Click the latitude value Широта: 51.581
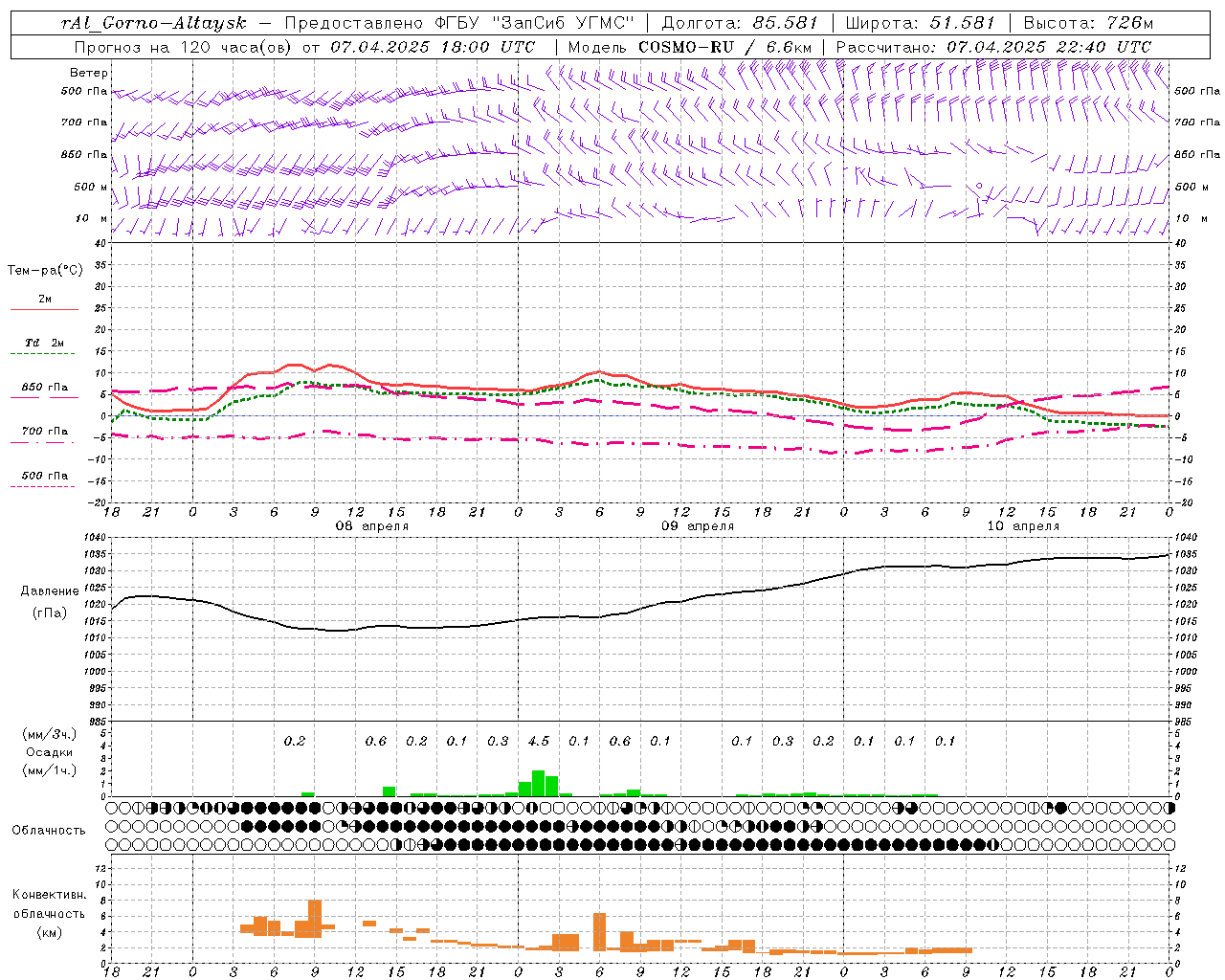The height and width of the screenshot is (980, 1225). (x=922, y=23)
